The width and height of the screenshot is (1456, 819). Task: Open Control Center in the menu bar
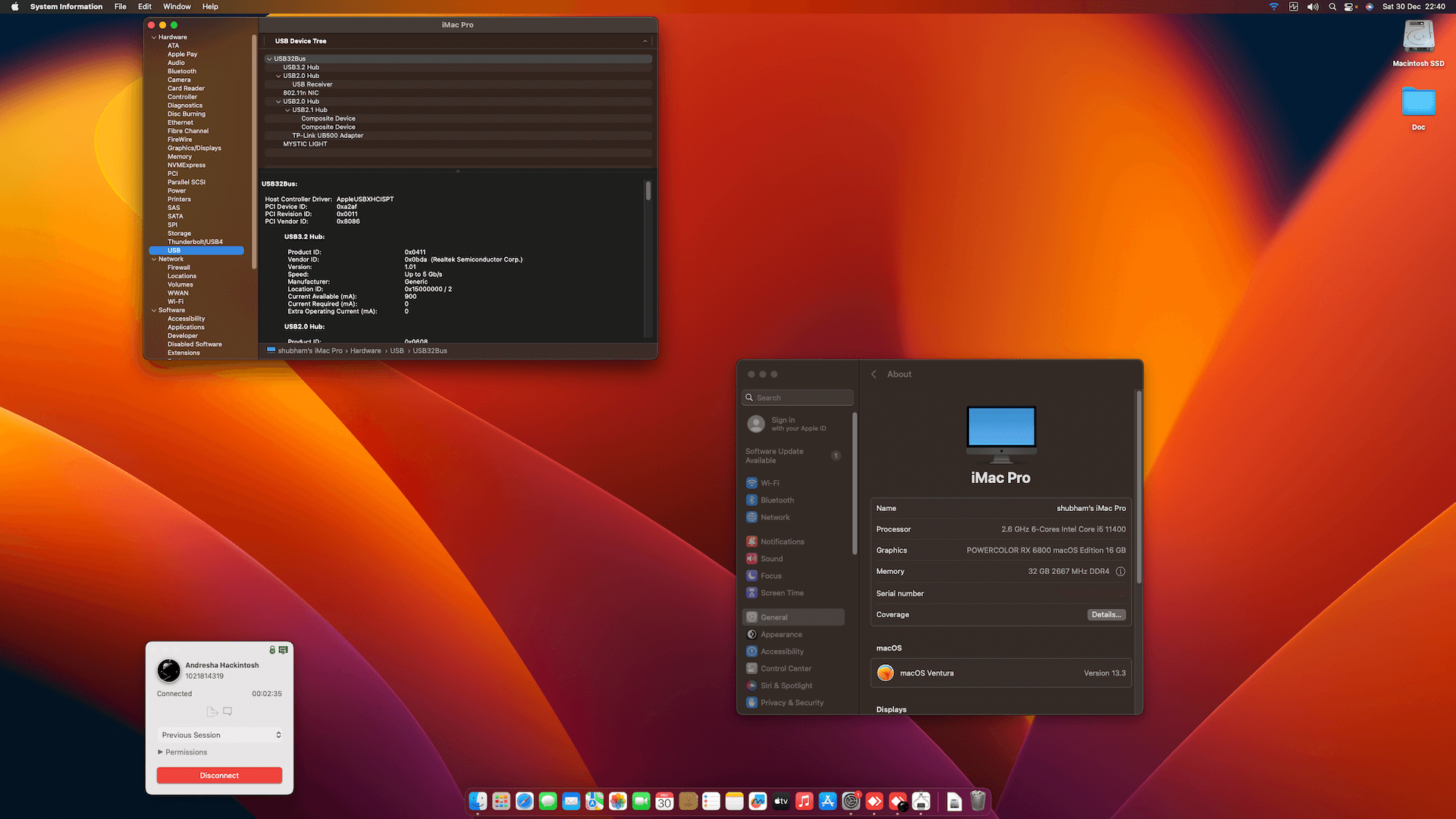[1349, 7]
